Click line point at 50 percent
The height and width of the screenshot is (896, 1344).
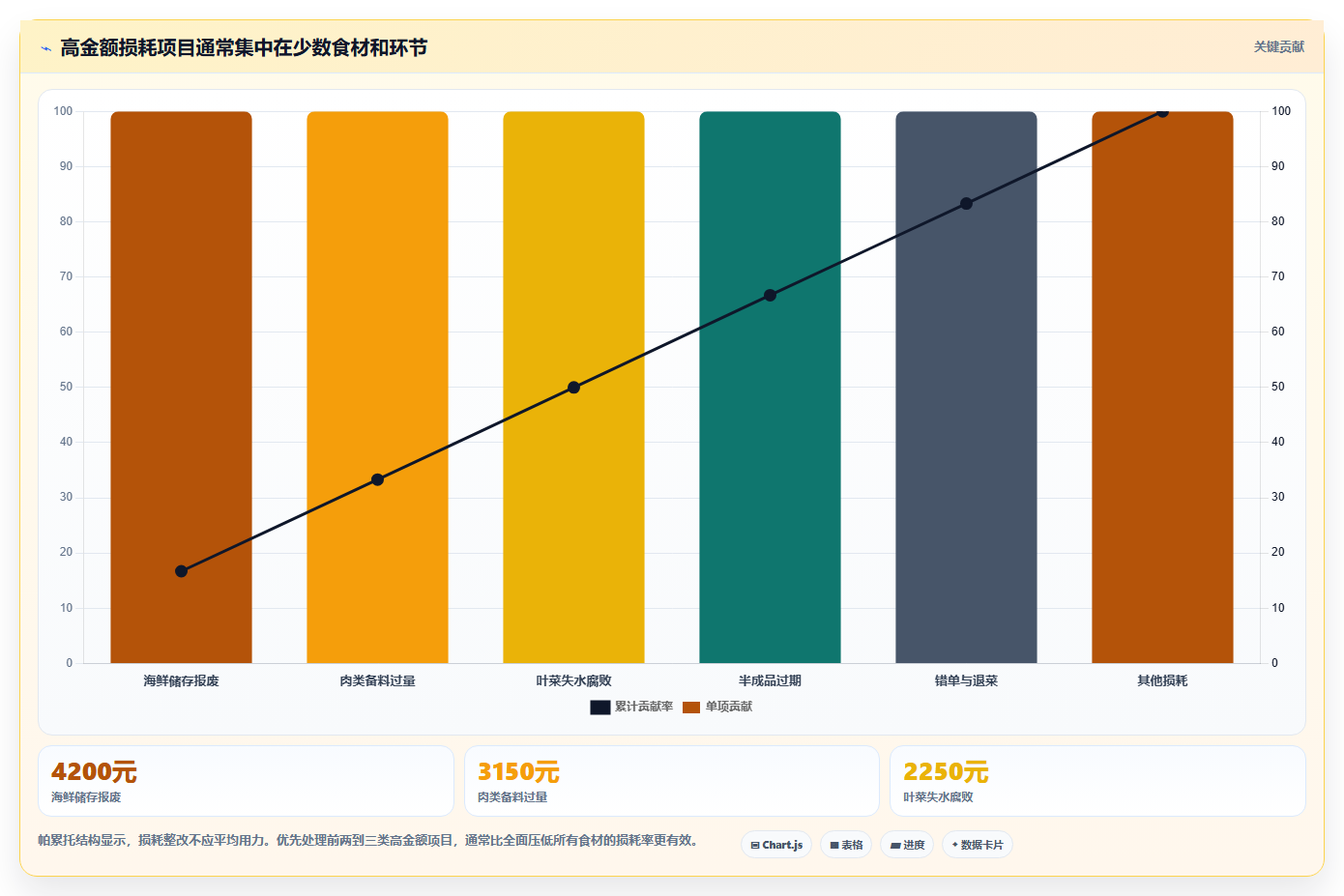point(573,388)
